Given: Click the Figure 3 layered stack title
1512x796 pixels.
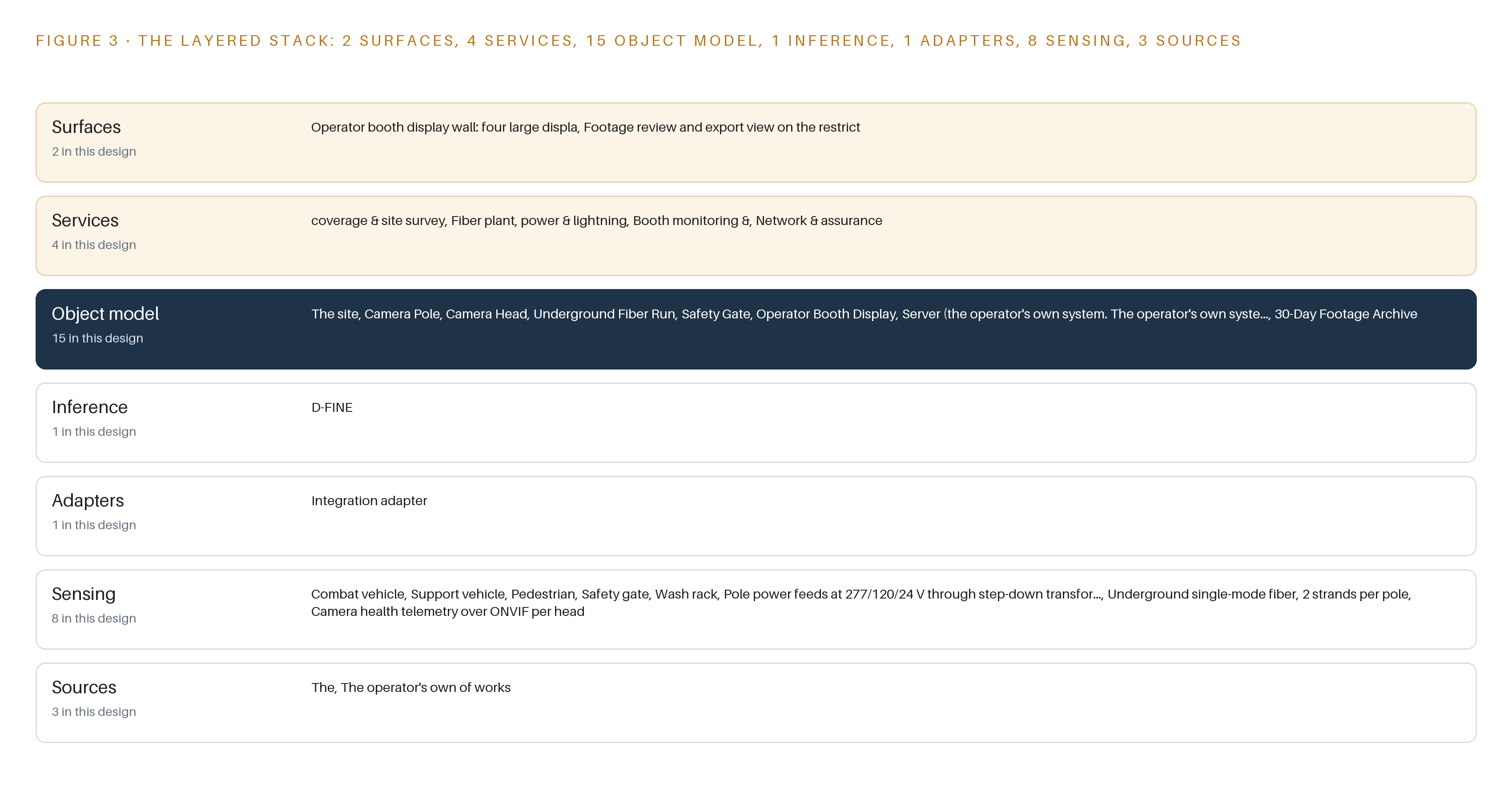Looking at the screenshot, I should (x=639, y=40).
